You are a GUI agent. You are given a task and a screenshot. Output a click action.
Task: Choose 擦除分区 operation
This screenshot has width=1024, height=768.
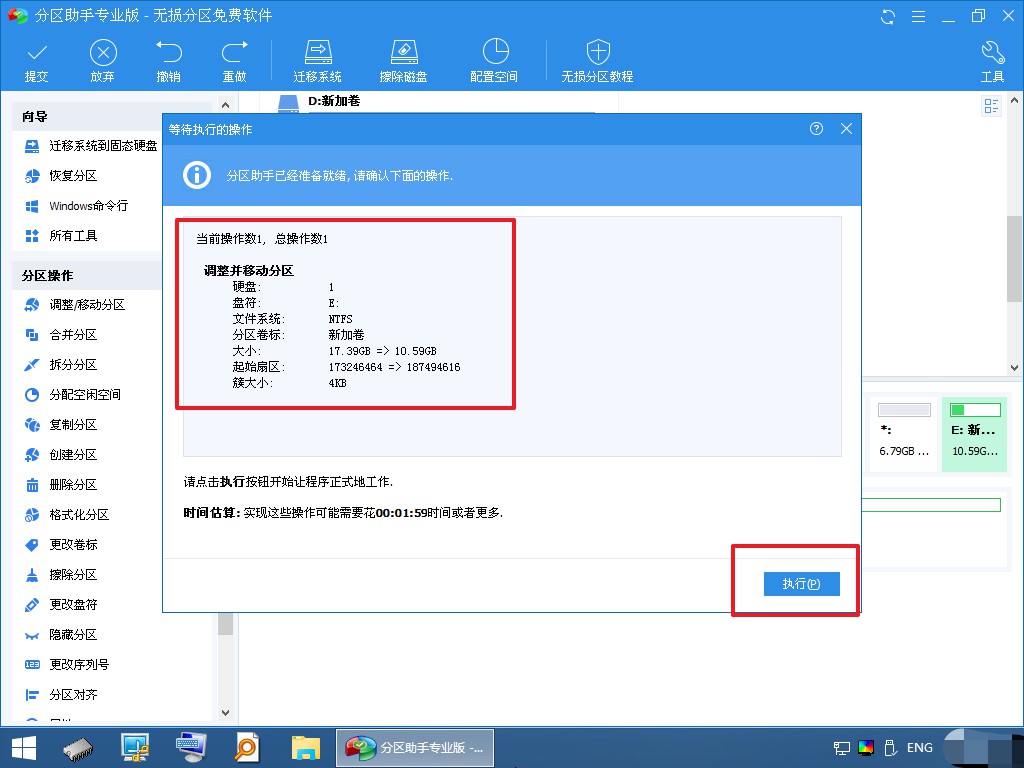(x=61, y=575)
